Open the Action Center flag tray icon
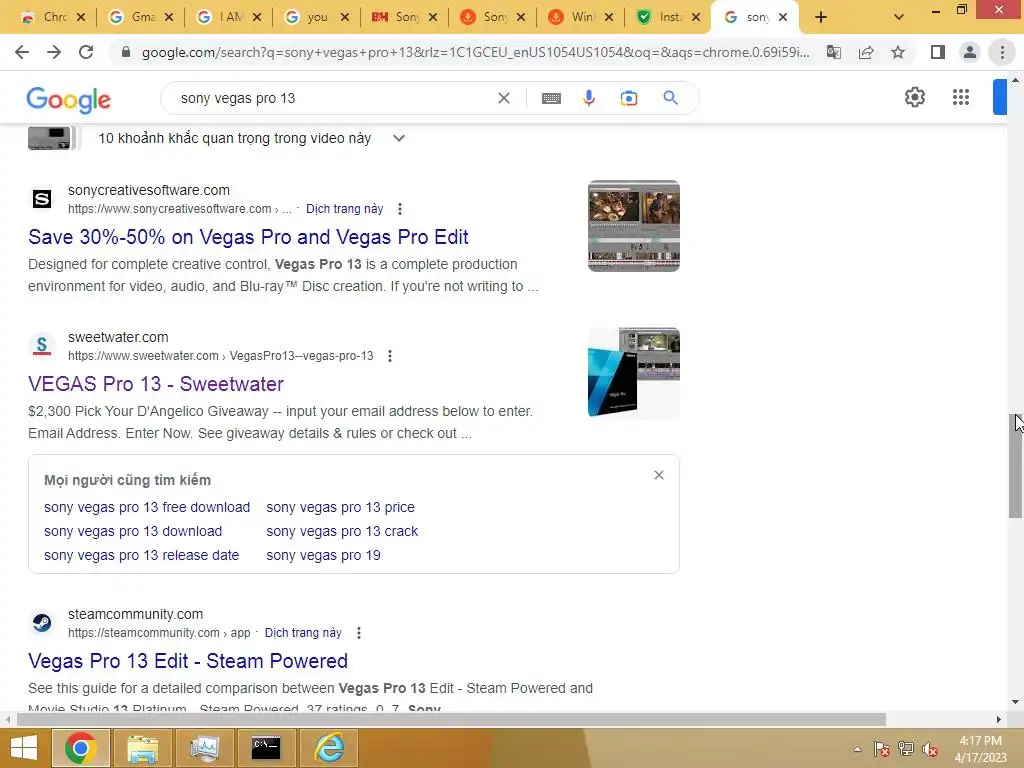 [881, 749]
